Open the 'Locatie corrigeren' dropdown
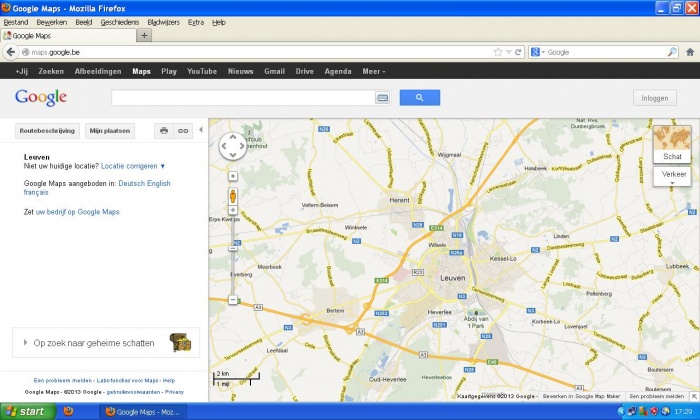The height and width of the screenshot is (420, 700). click(133, 166)
